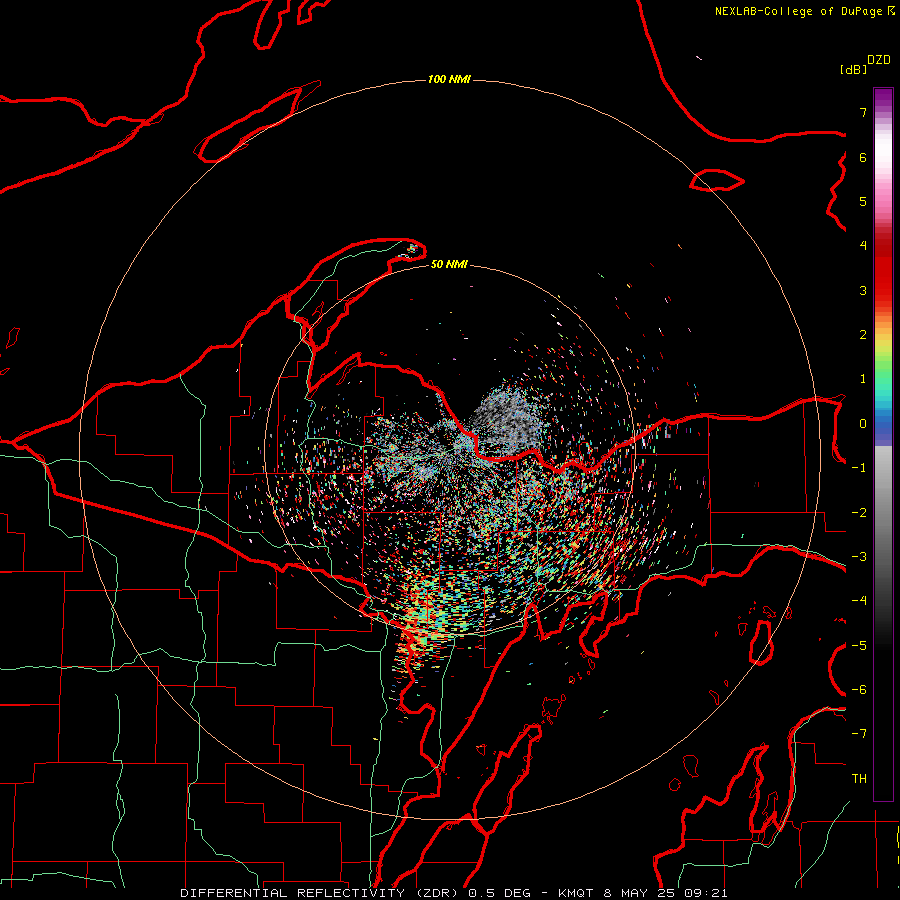
Task: Click the 100 NMI range ring label
Action: 449,79
